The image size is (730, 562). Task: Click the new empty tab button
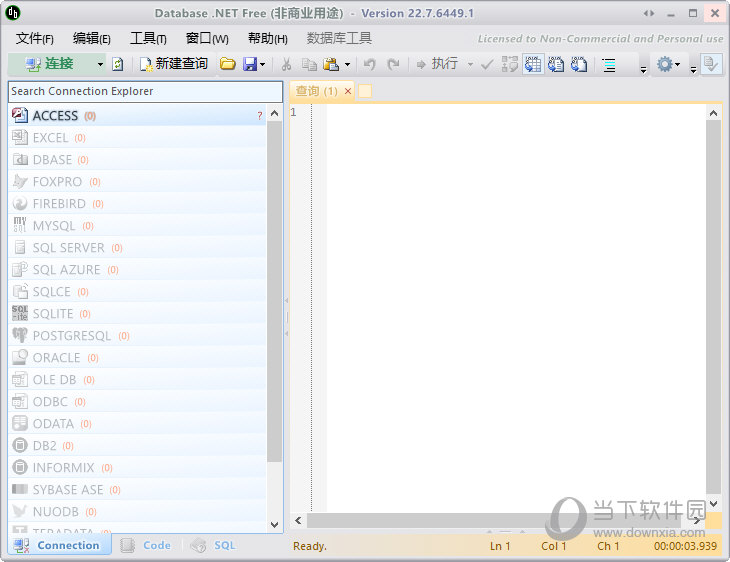click(x=365, y=91)
